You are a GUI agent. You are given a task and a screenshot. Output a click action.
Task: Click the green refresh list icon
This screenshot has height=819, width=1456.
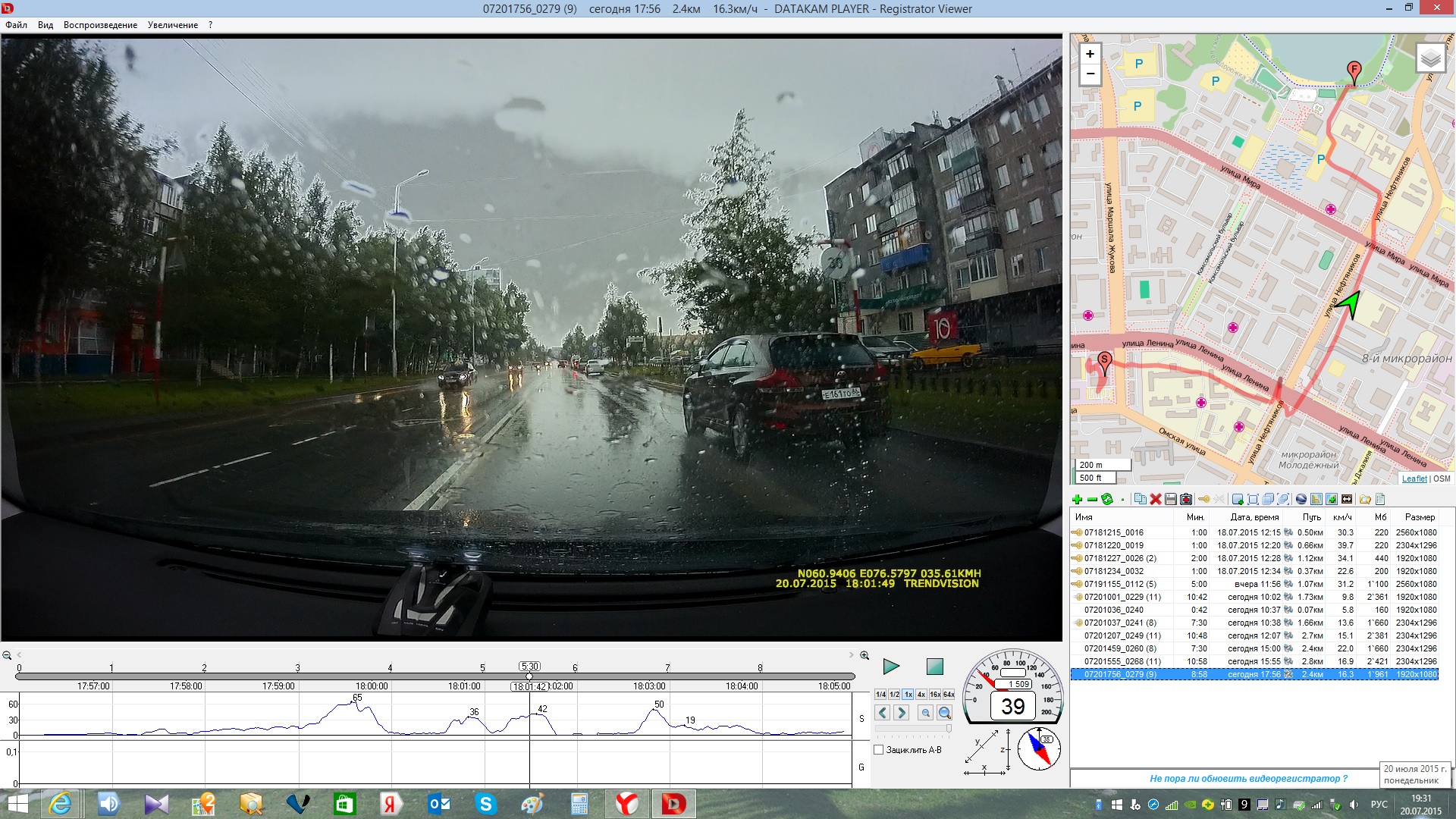1107,499
